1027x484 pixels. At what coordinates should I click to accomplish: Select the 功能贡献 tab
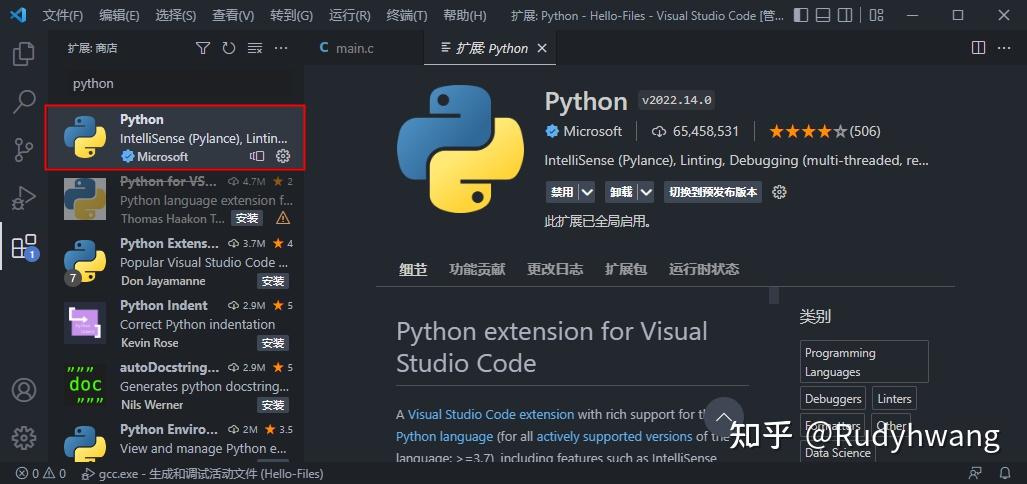477,269
